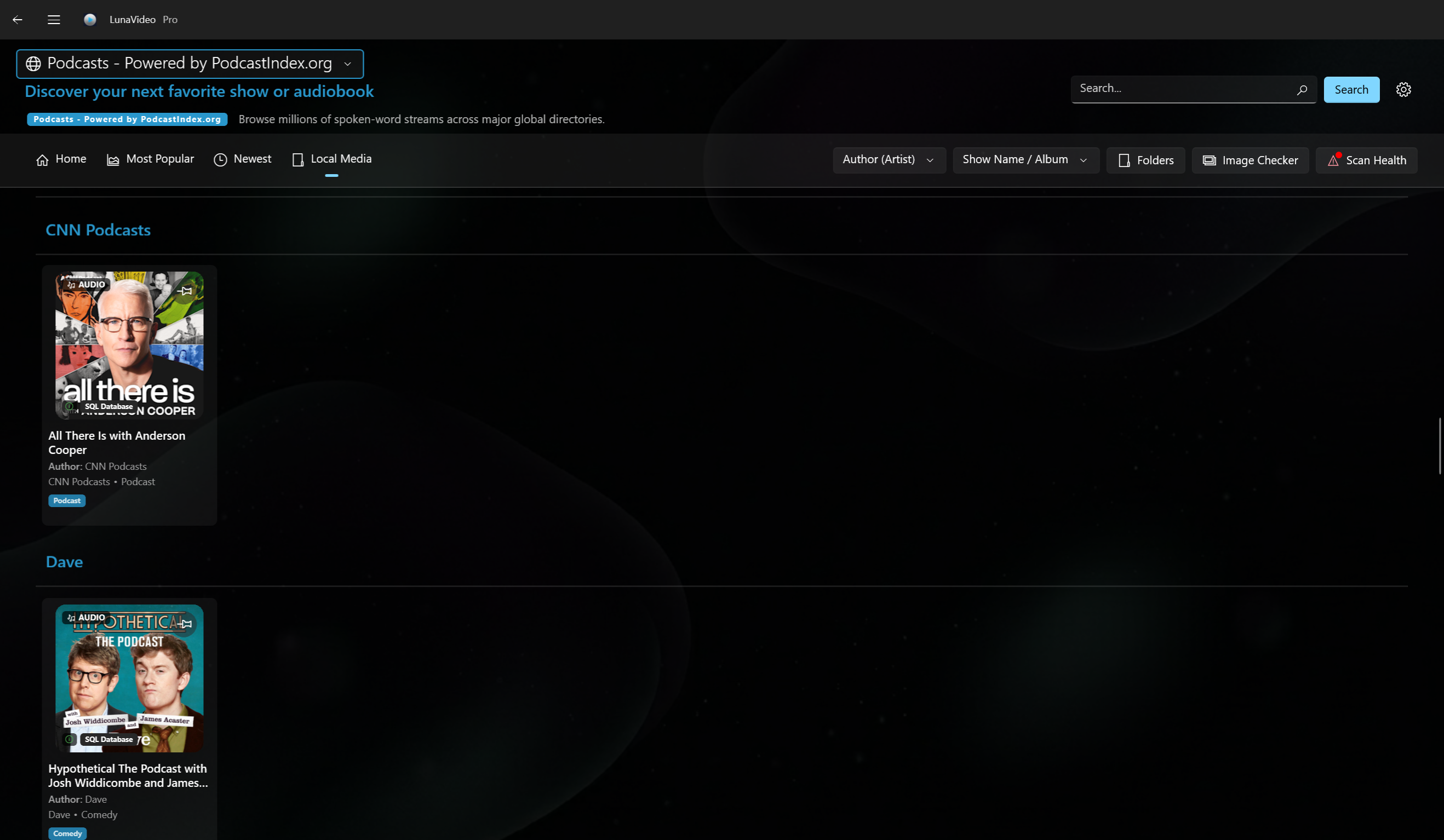Open the Hypothetical podcast cover thumbnail
The width and height of the screenshot is (1444, 840).
(x=129, y=678)
